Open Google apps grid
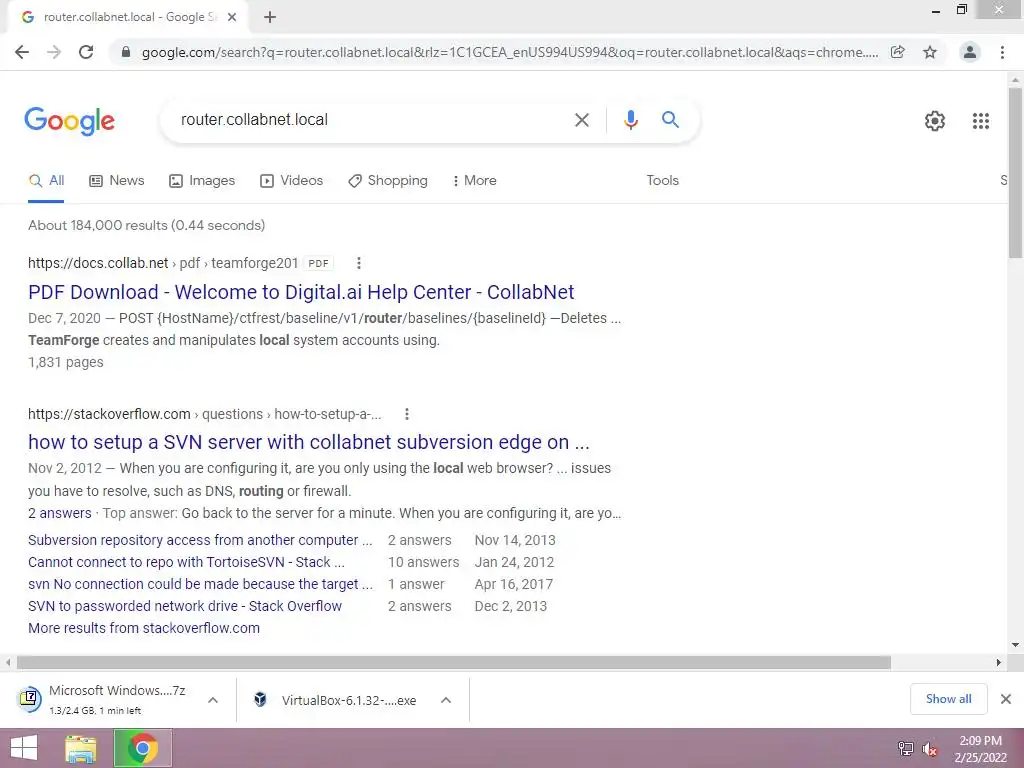 tap(980, 121)
